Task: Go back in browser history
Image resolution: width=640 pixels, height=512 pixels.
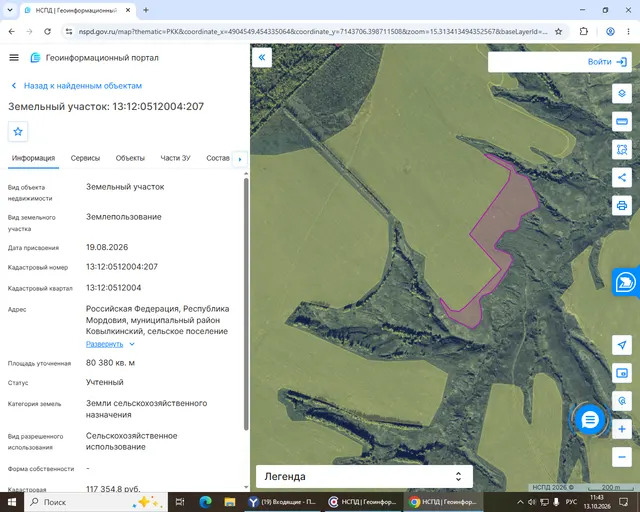Action: pyautogui.click(x=11, y=31)
